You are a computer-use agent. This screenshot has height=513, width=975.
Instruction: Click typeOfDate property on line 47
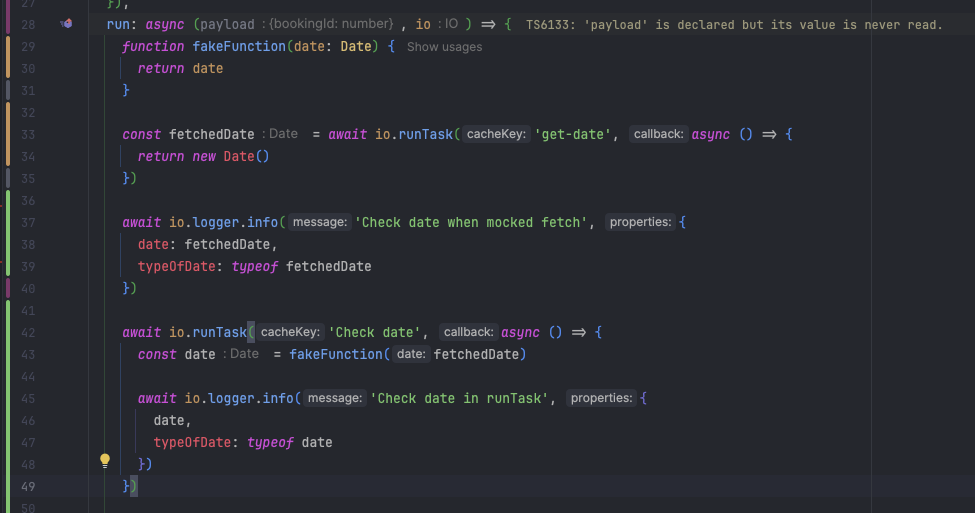click(x=192, y=443)
